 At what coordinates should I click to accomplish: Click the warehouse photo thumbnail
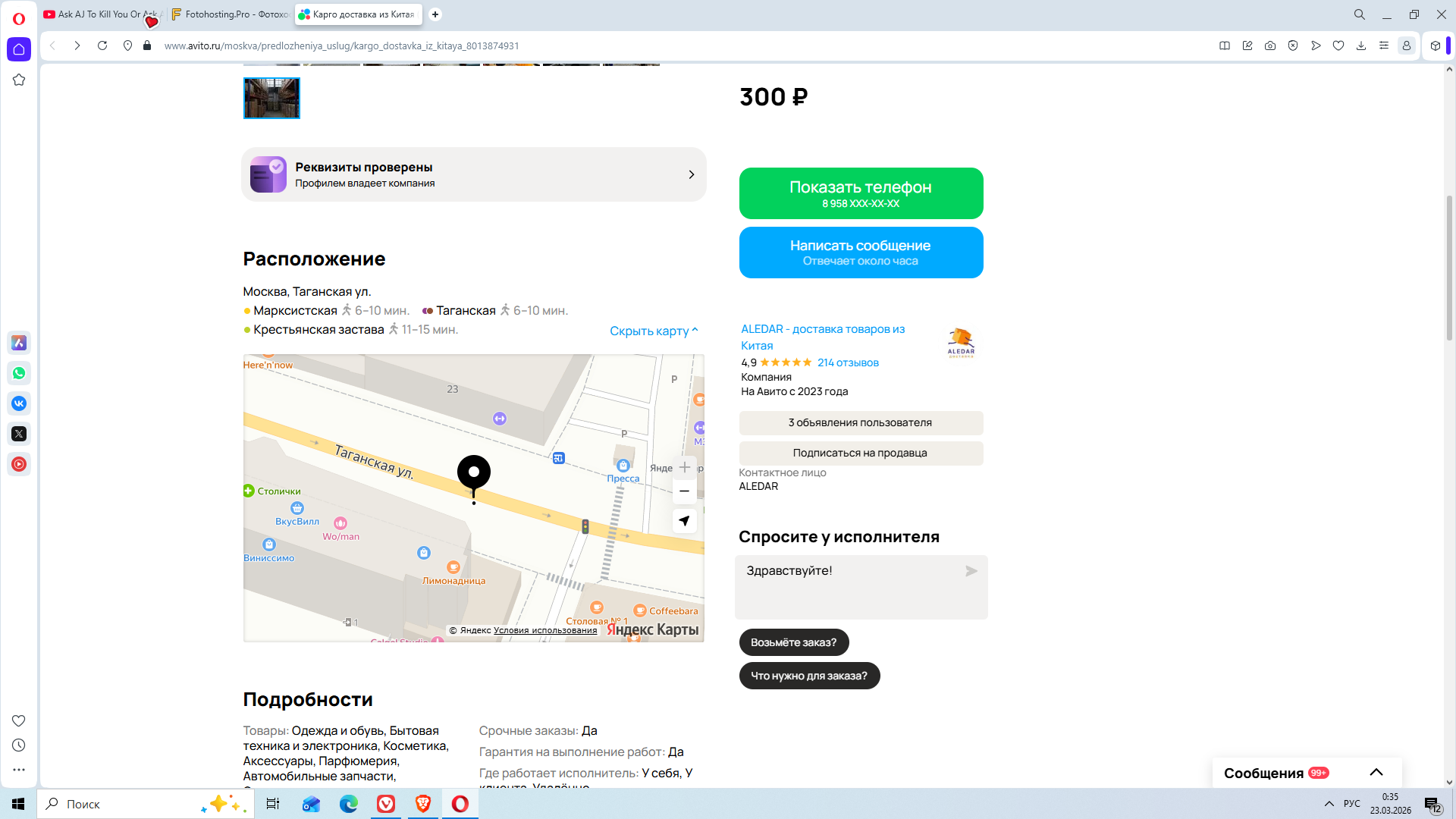coord(271,98)
